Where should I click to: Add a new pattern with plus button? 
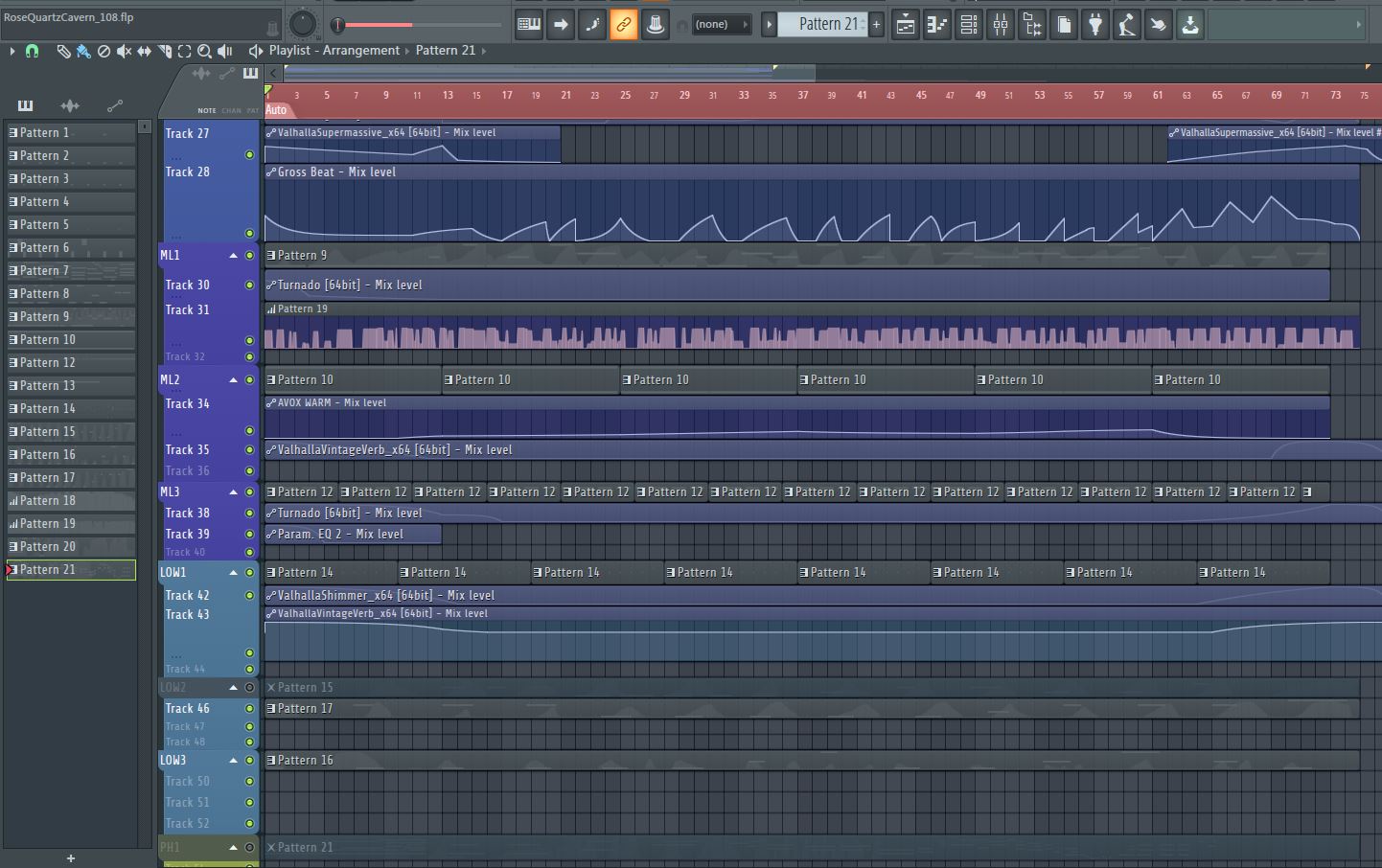click(876, 25)
